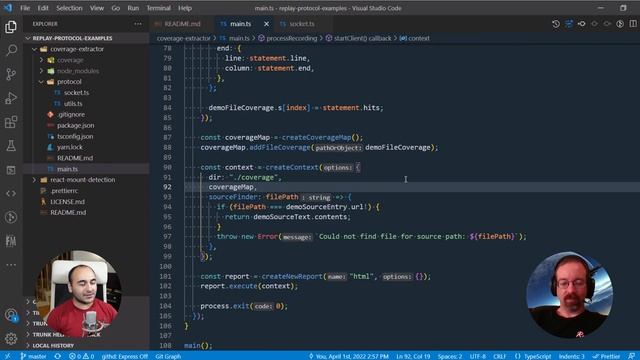Change CRLF end of line sequence
The height and width of the screenshot is (360, 640).
coord(500,356)
